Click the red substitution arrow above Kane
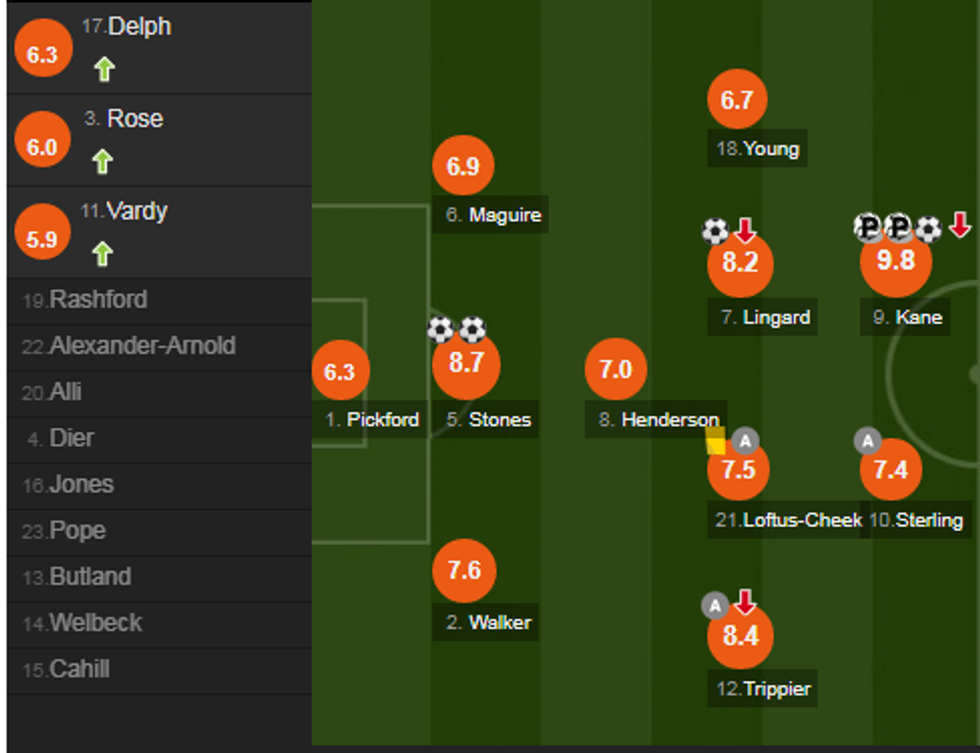The height and width of the screenshot is (753, 980). click(960, 226)
